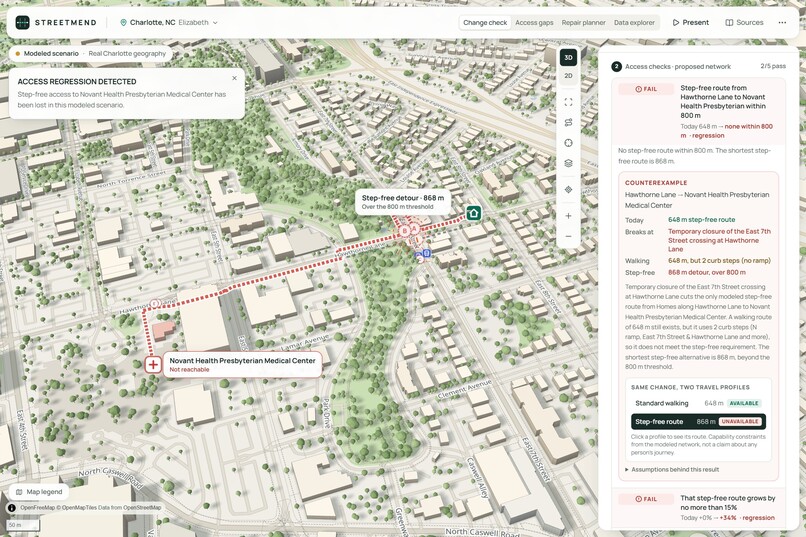
Task: Zoom out with the minus button
Action: point(568,236)
